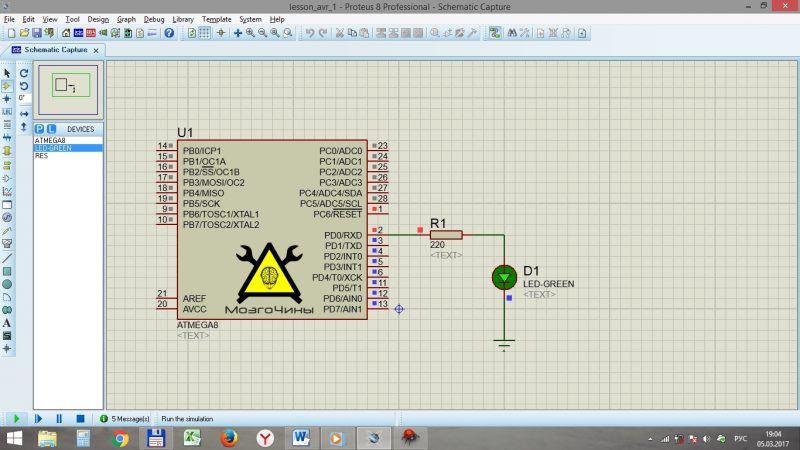The image size is (800, 450).
Task: Activate Component Mode tool in side toolbar
Action: 7,86
